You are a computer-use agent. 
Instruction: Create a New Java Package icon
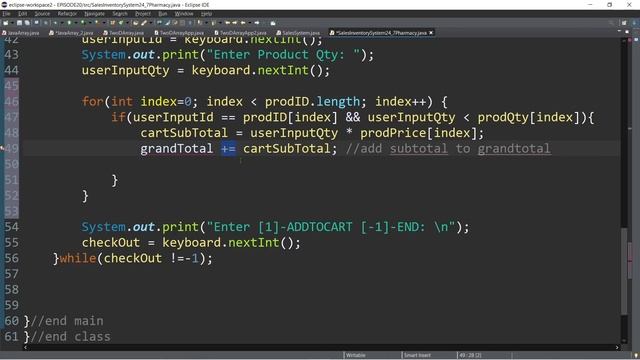click(x=112, y=23)
